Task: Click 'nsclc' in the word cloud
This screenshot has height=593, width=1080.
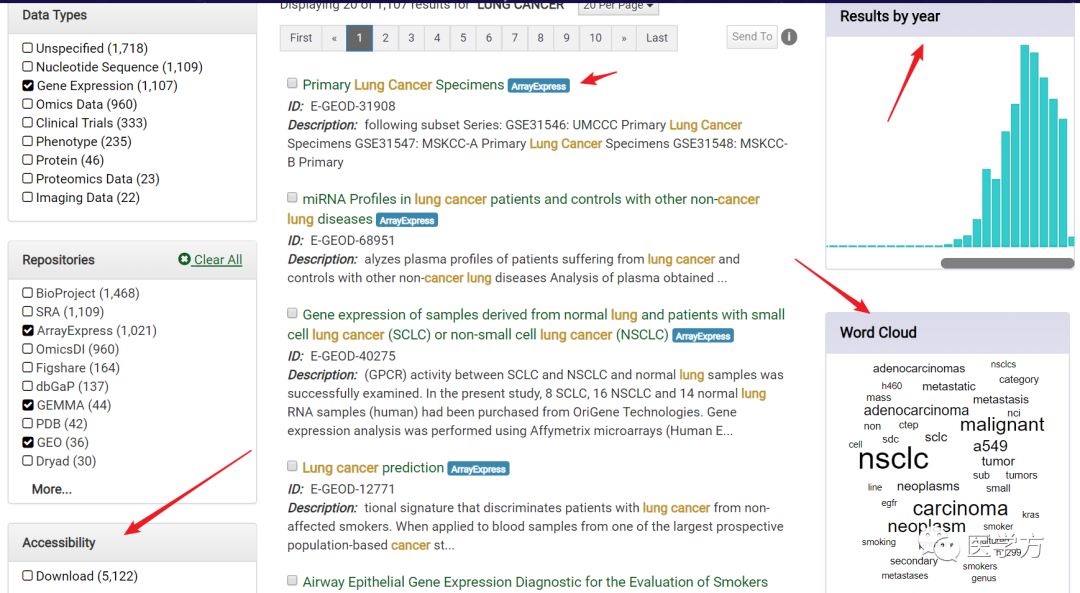Action: tap(893, 459)
